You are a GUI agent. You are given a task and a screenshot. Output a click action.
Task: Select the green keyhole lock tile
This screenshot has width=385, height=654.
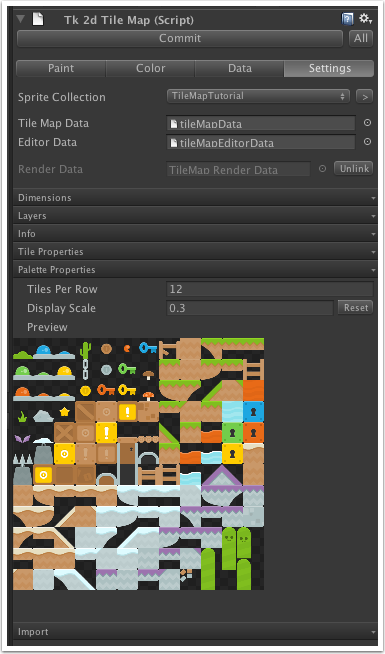click(232, 433)
